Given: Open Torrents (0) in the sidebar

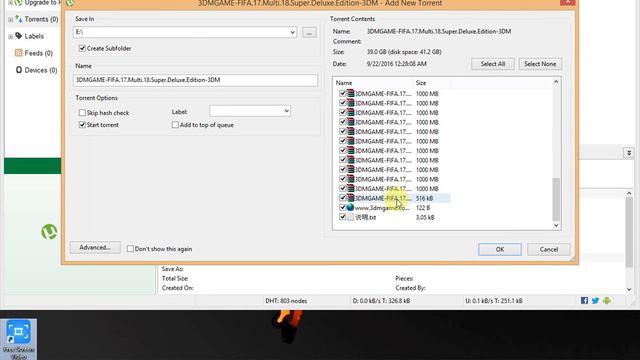Looking at the screenshot, I should [41, 19].
